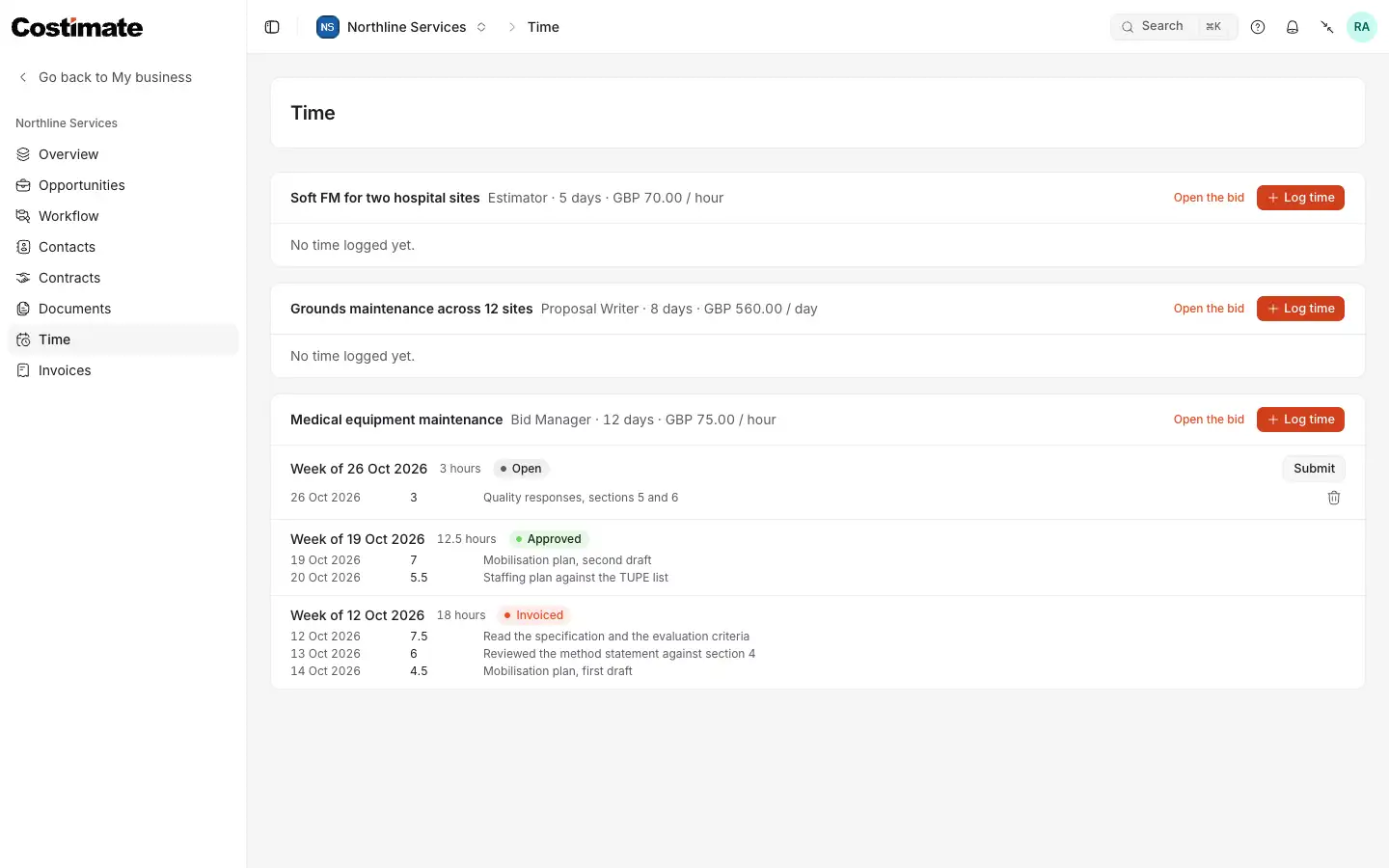
Task: Click the Contracts handshake icon
Action: [x=23, y=278]
